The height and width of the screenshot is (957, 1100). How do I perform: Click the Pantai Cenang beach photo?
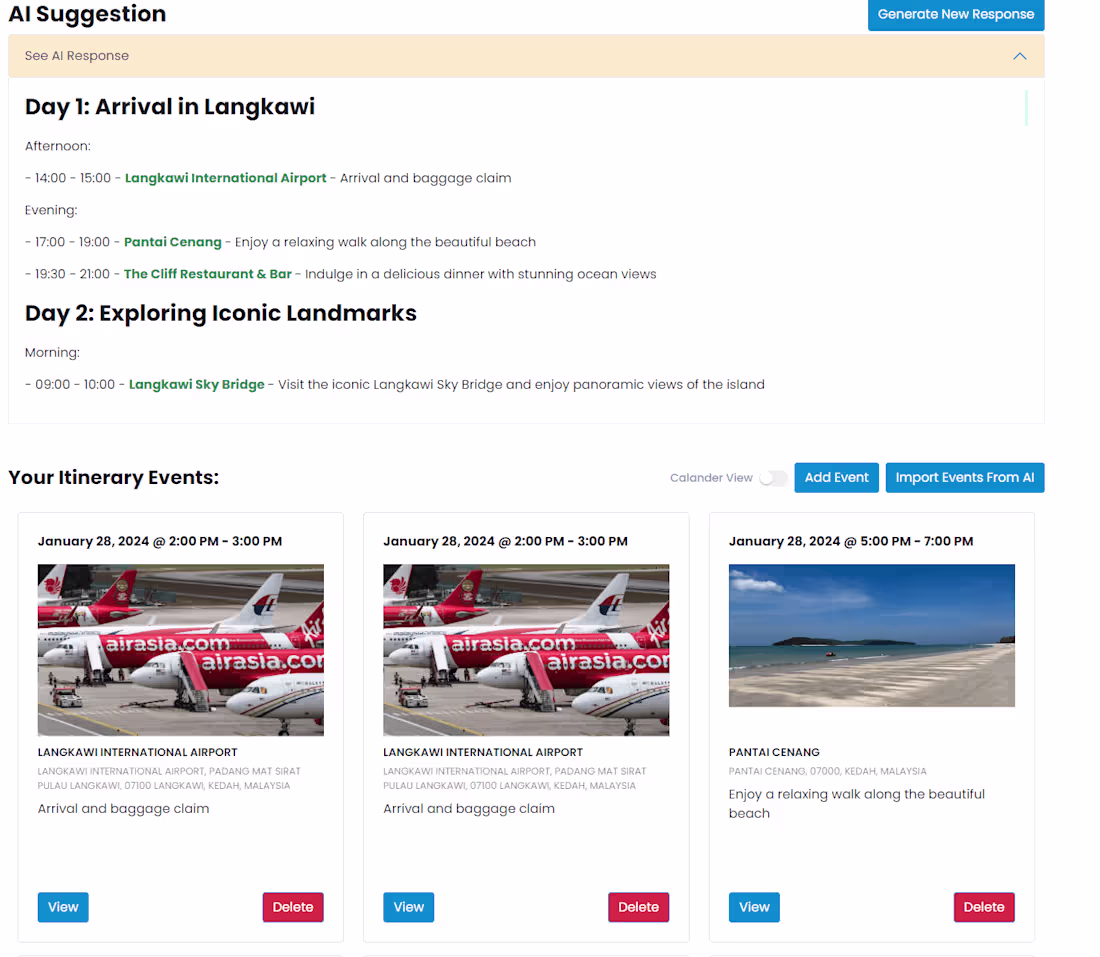(871, 635)
